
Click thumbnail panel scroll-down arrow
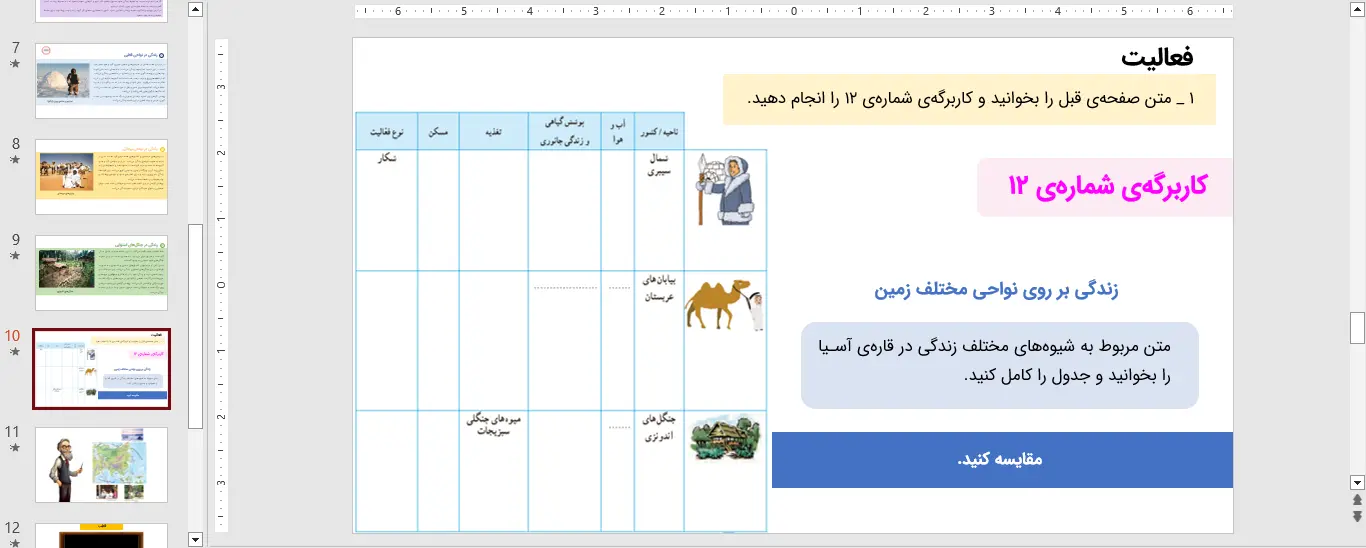click(196, 539)
